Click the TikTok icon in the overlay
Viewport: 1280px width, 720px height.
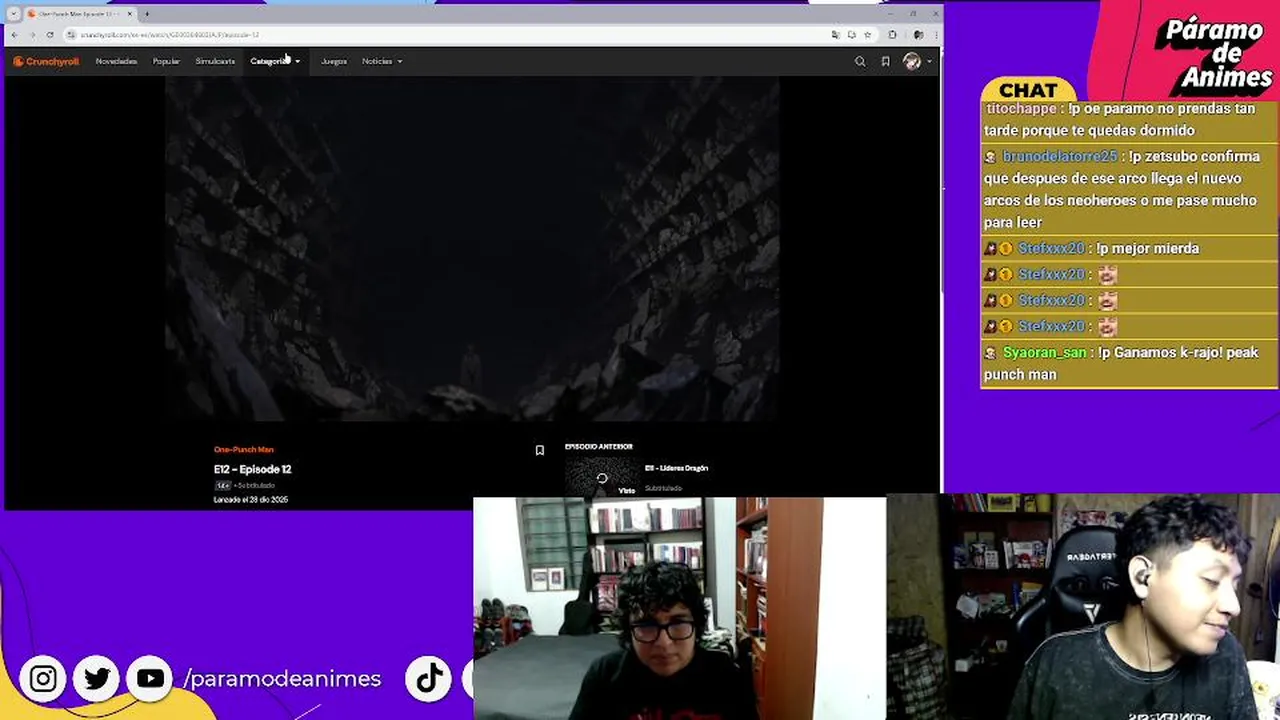pyautogui.click(x=429, y=679)
